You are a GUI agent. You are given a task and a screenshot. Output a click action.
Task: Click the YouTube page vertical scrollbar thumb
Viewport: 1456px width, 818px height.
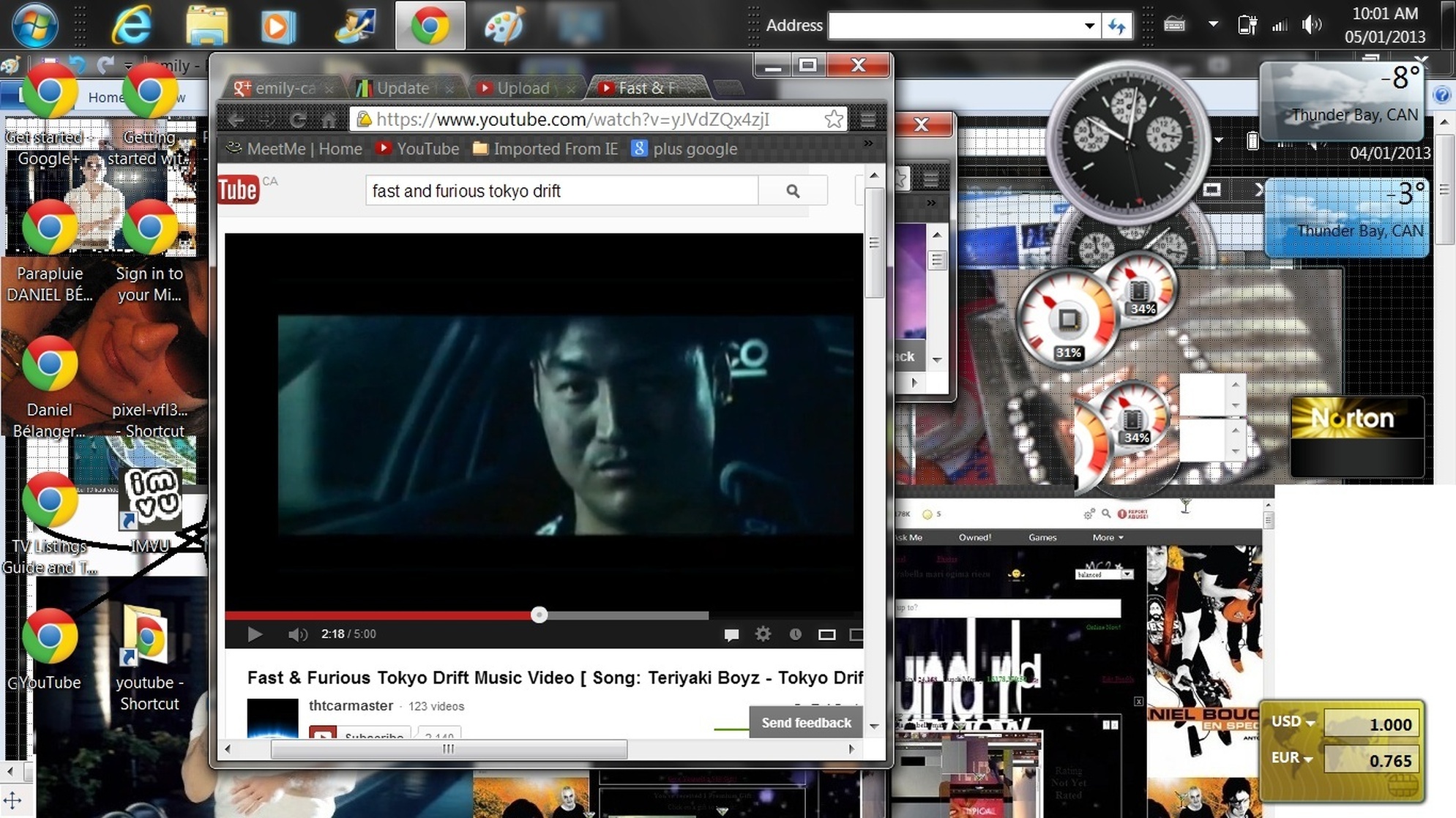[873, 242]
